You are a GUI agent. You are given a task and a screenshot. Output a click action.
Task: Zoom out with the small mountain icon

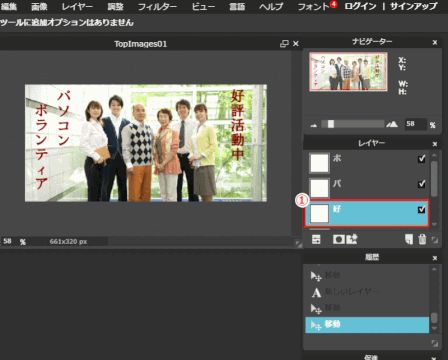pyautogui.click(x=314, y=125)
